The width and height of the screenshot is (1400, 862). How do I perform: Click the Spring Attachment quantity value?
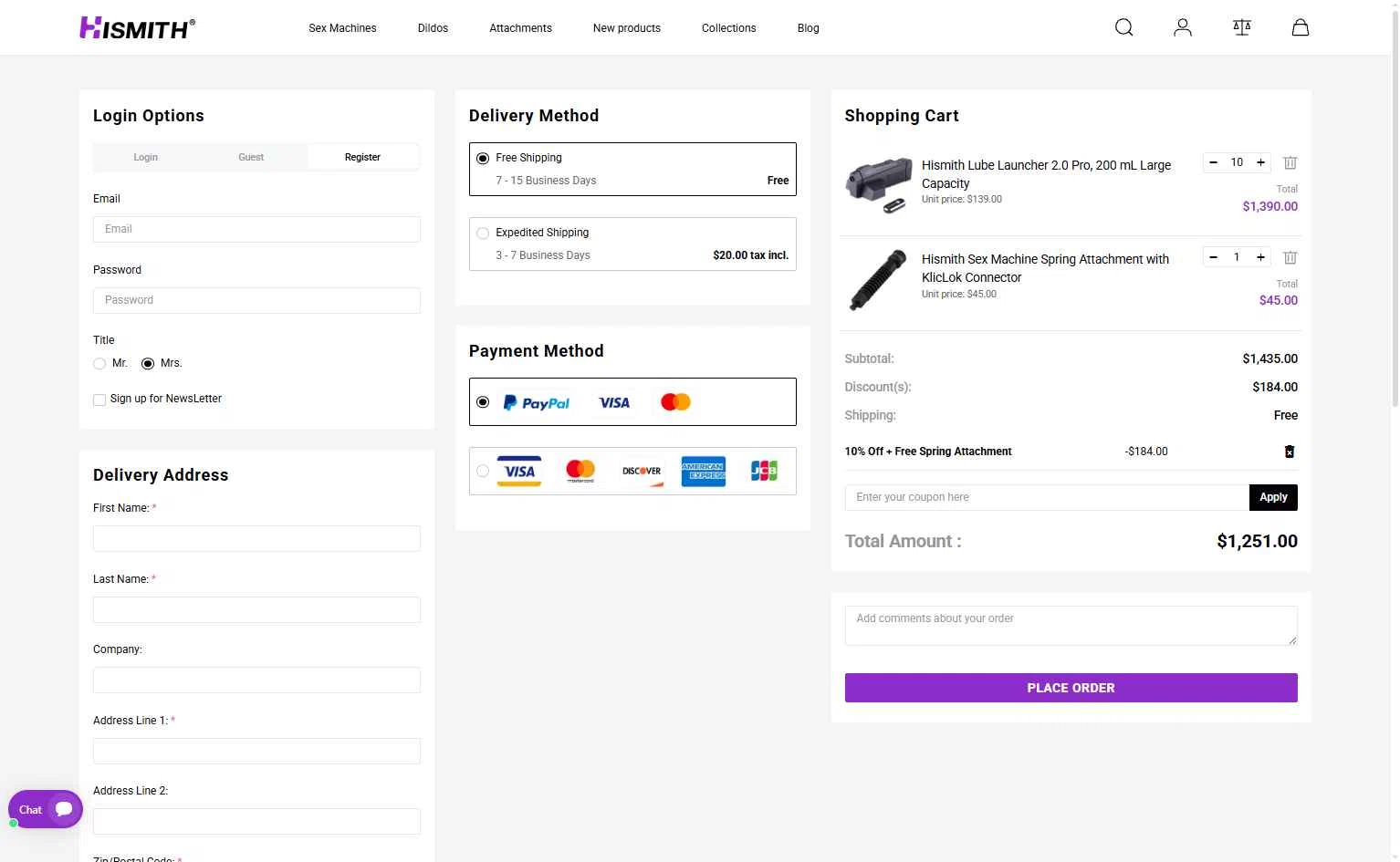pos(1237,257)
